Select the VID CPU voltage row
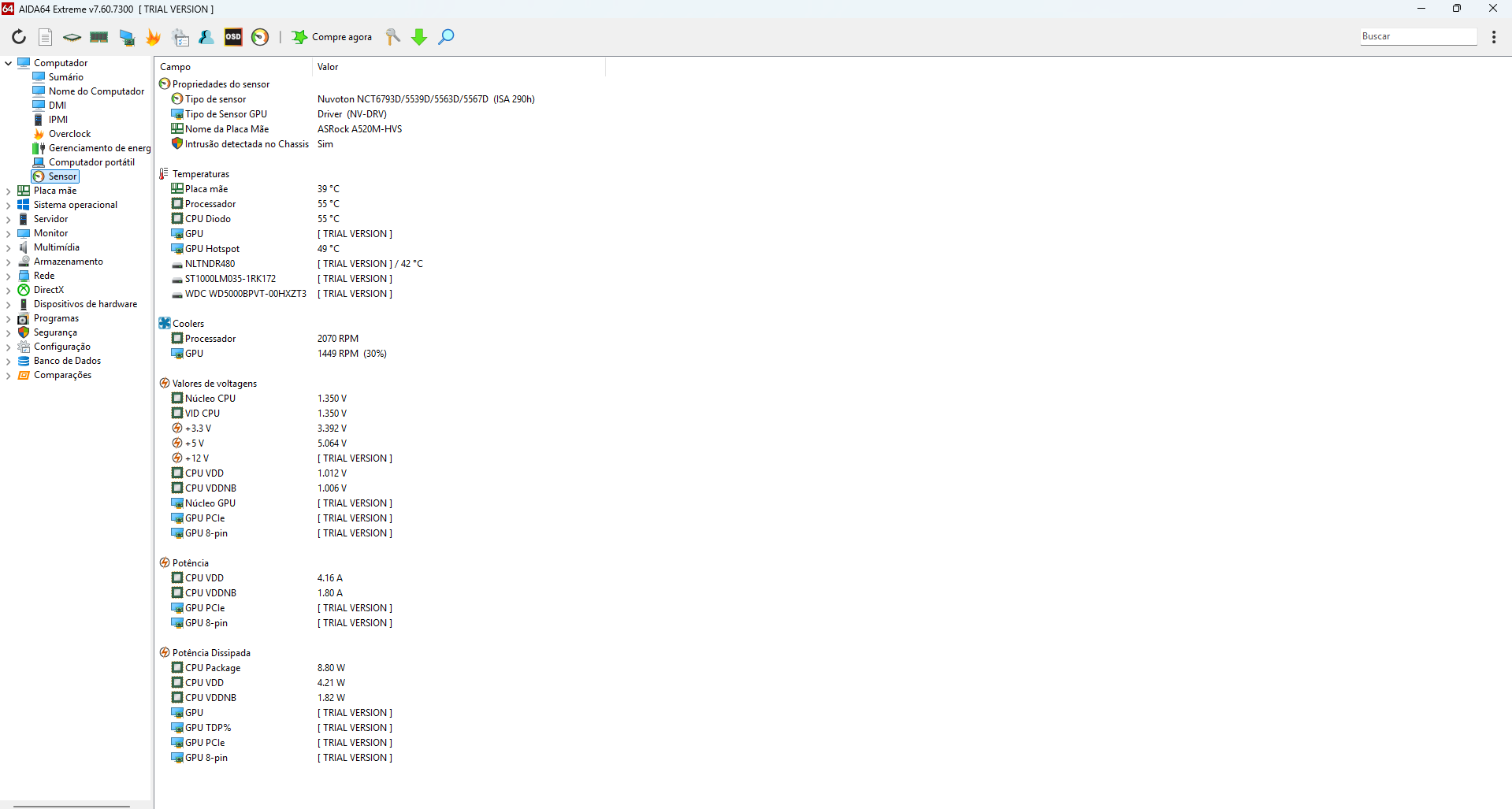 259,414
